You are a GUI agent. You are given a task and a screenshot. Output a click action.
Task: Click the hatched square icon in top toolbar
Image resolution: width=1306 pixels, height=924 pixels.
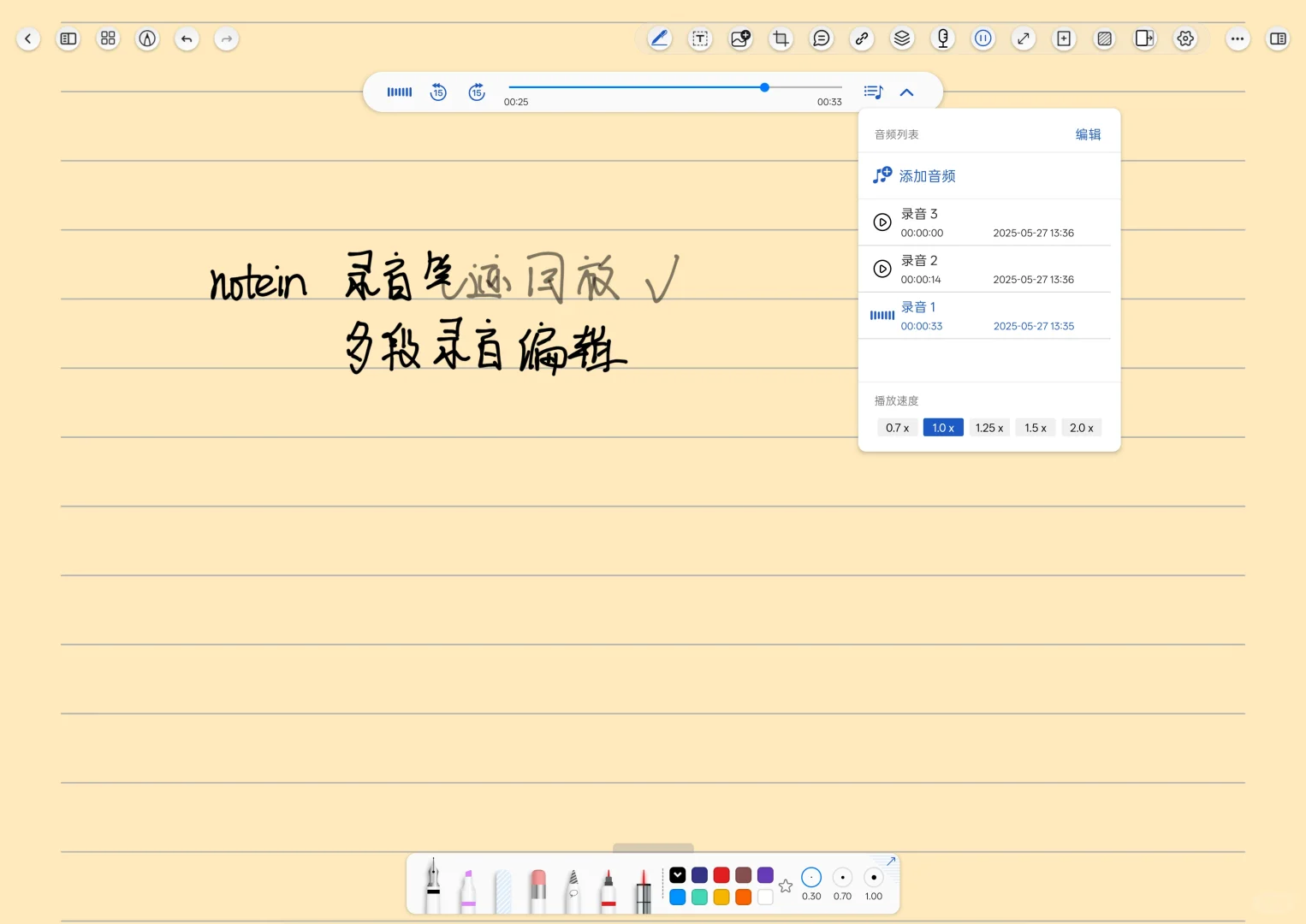(1105, 38)
